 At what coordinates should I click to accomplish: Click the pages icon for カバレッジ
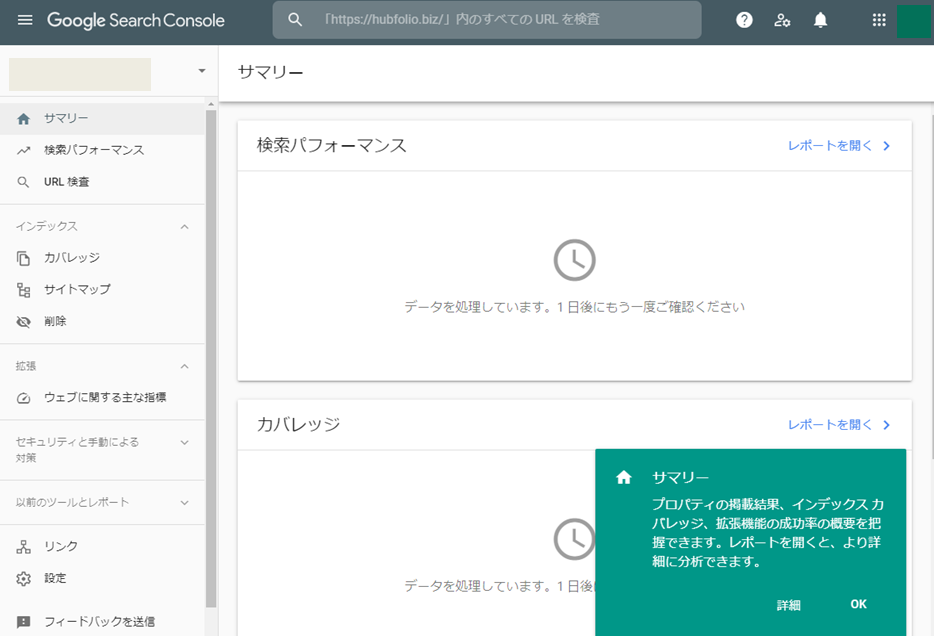coord(23,258)
